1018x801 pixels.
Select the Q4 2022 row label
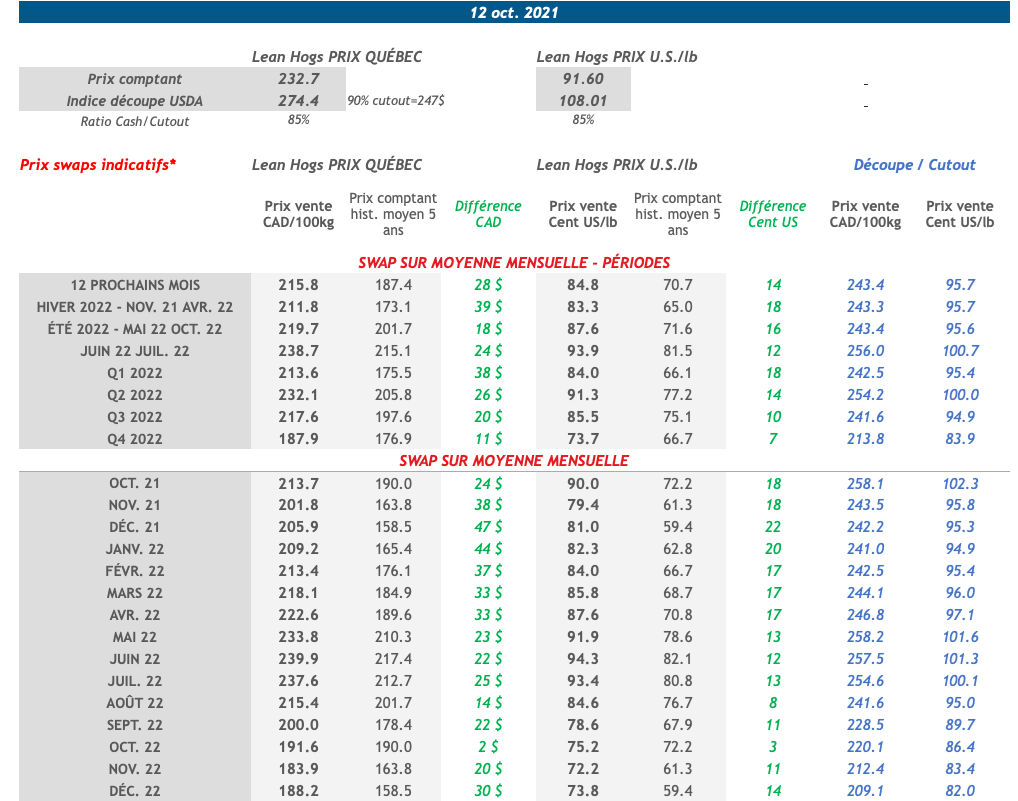tap(134, 439)
